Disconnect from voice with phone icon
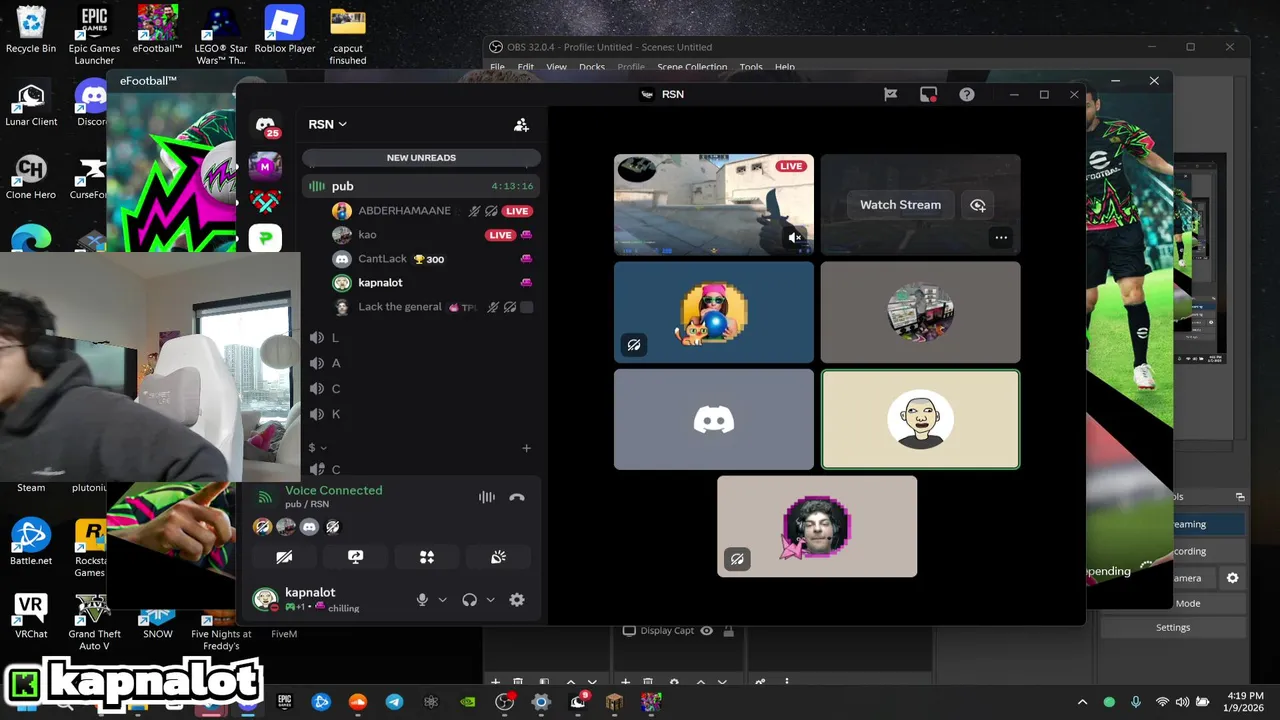Viewport: 1280px width, 720px height. click(x=517, y=497)
